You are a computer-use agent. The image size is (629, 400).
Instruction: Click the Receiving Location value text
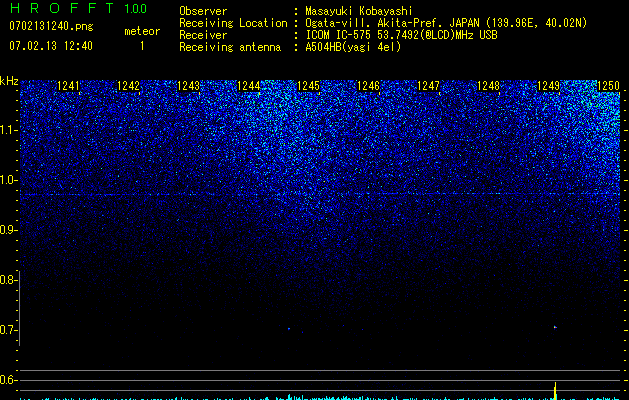point(446,23)
